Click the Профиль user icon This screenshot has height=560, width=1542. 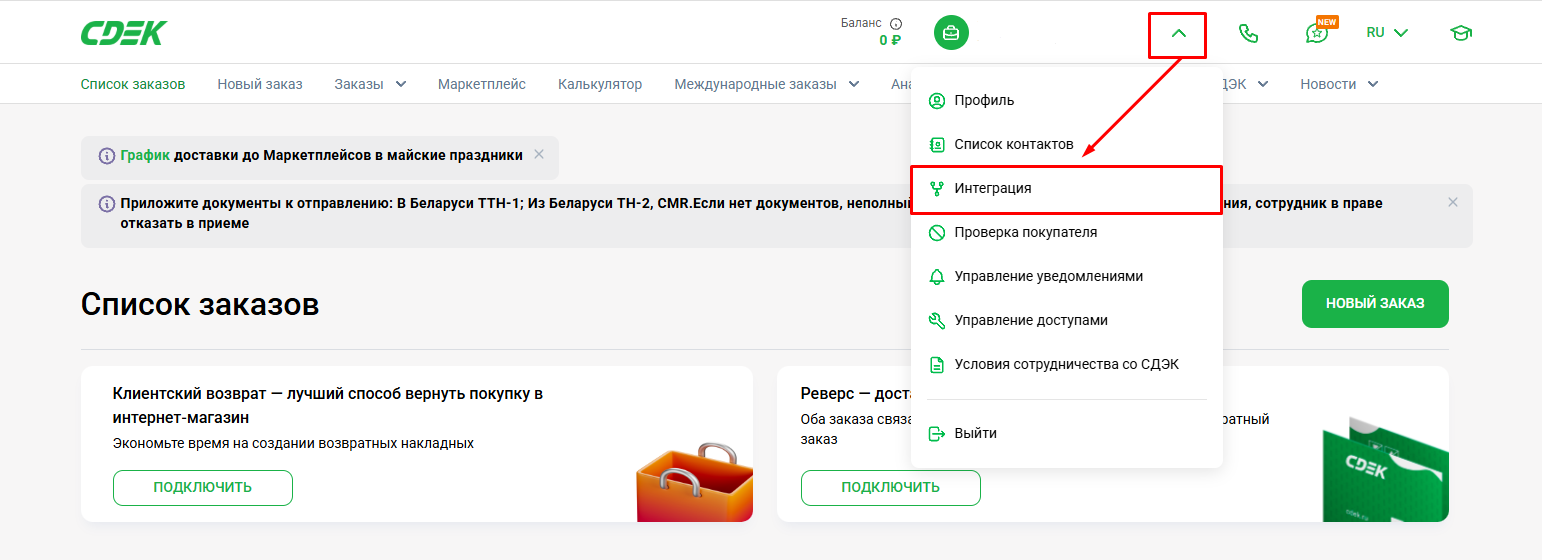937,100
